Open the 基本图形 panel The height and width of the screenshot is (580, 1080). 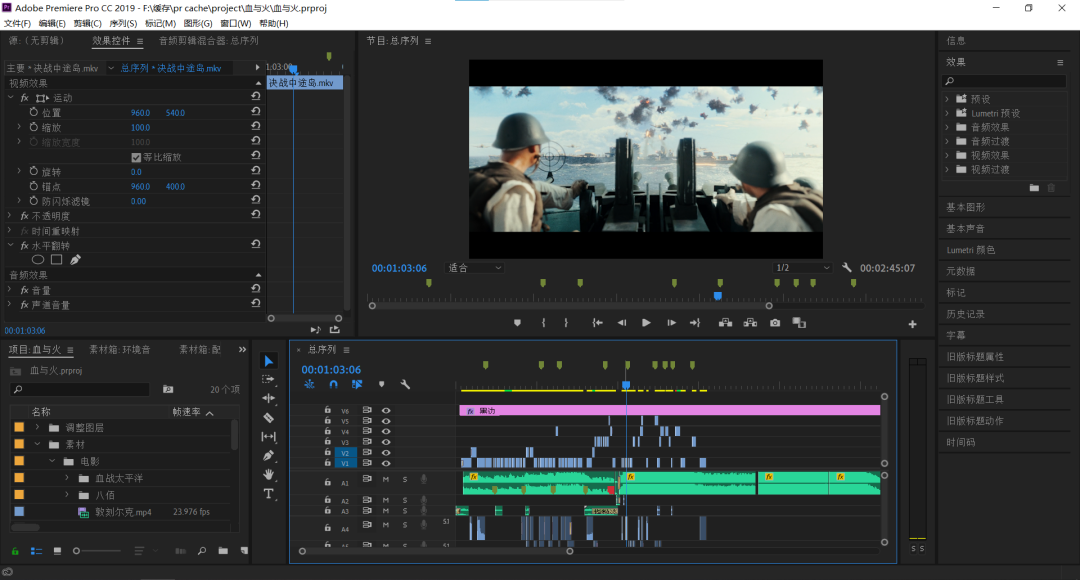tap(966, 207)
